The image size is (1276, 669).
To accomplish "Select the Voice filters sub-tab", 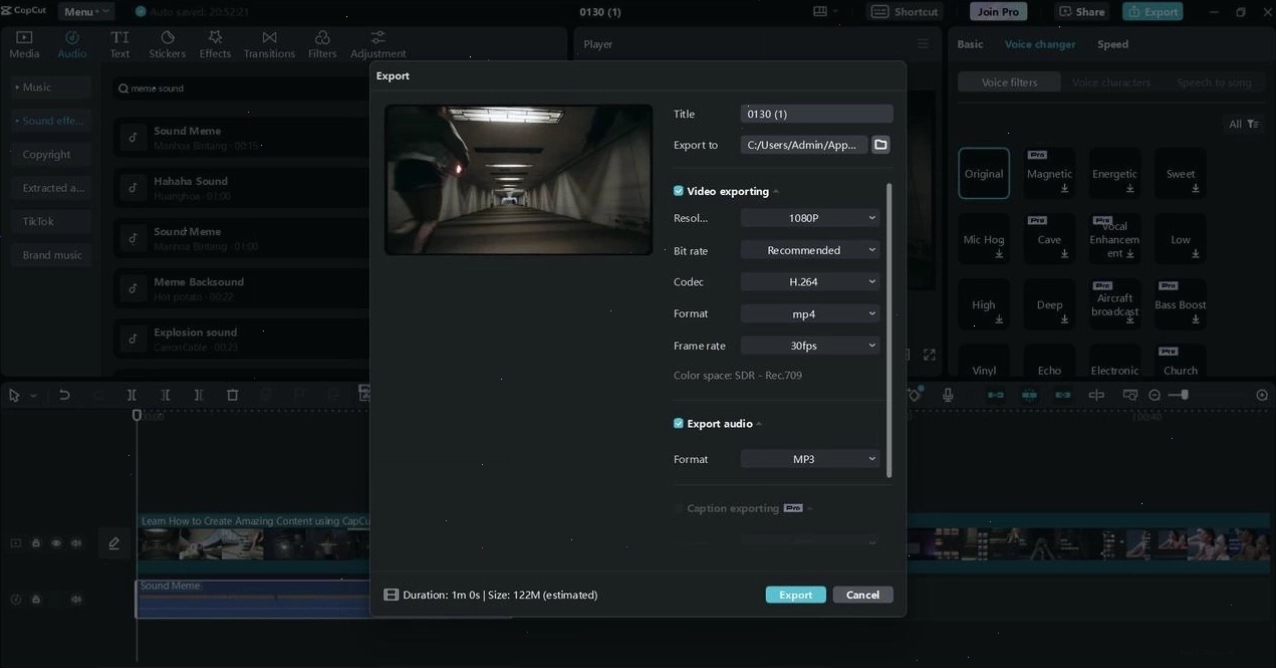I will point(1009,82).
